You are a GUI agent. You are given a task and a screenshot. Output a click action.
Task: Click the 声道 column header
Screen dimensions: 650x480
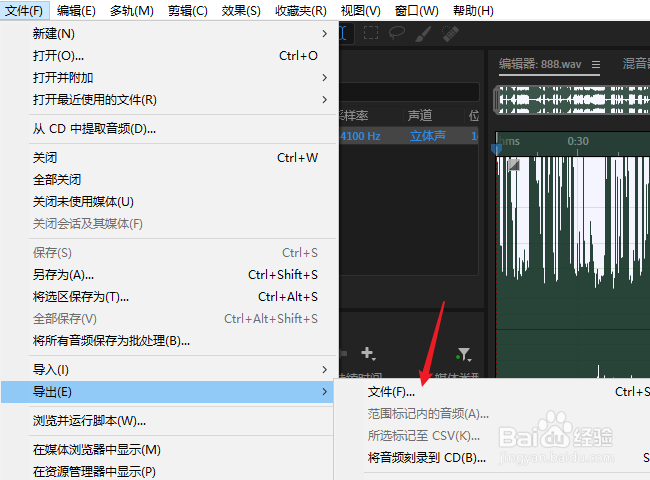click(x=420, y=116)
